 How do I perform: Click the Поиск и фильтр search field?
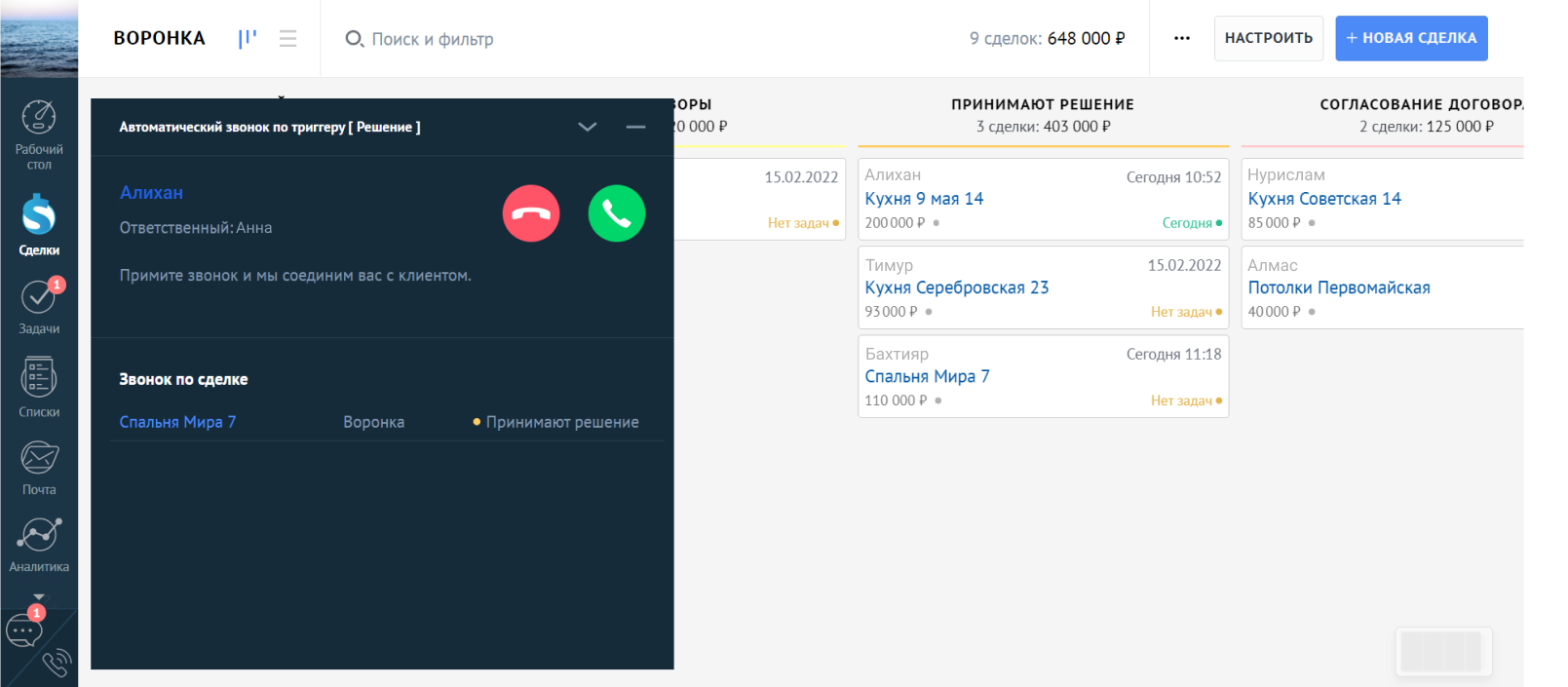pyautogui.click(x=432, y=39)
